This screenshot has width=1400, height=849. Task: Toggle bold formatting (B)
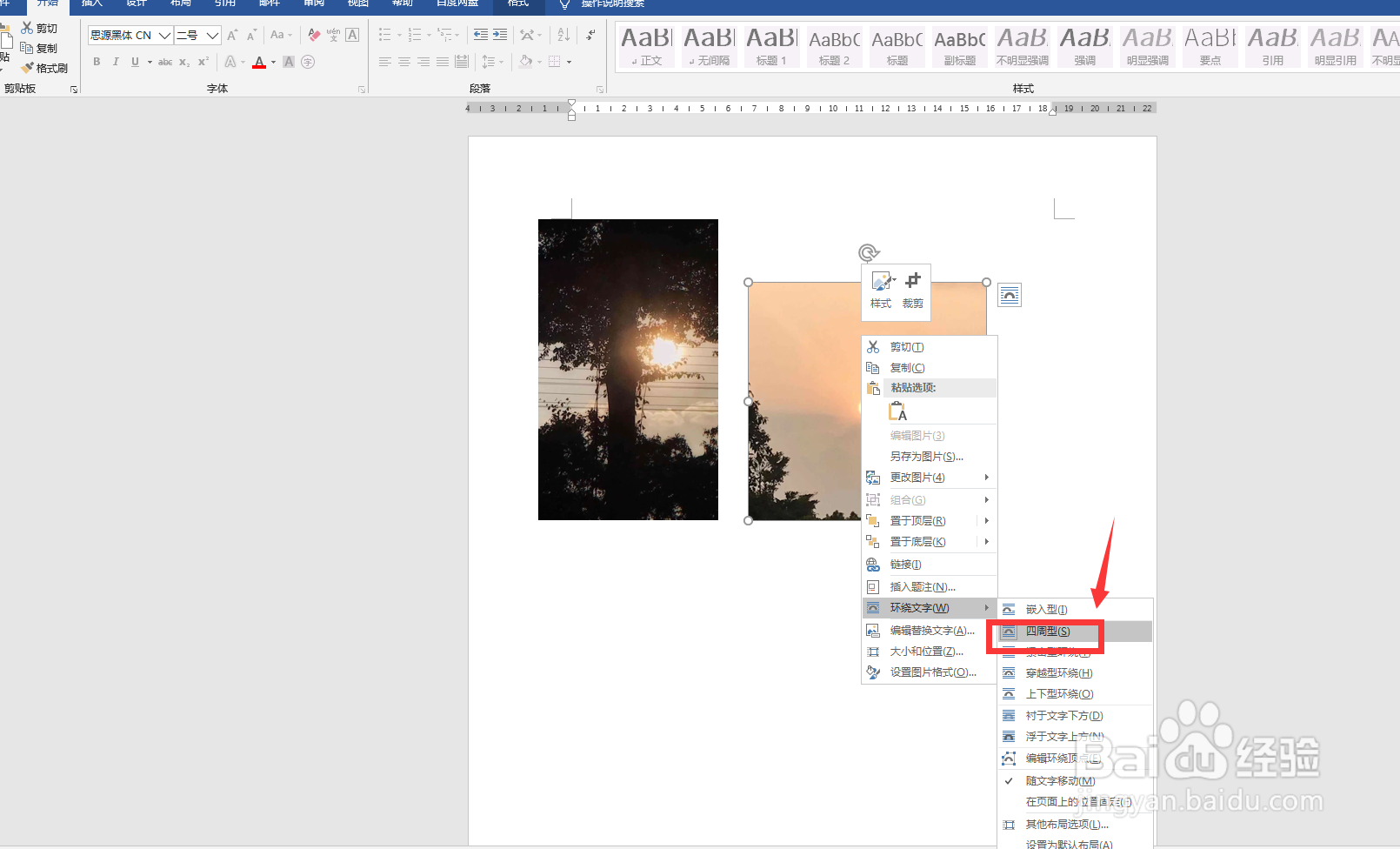97,62
